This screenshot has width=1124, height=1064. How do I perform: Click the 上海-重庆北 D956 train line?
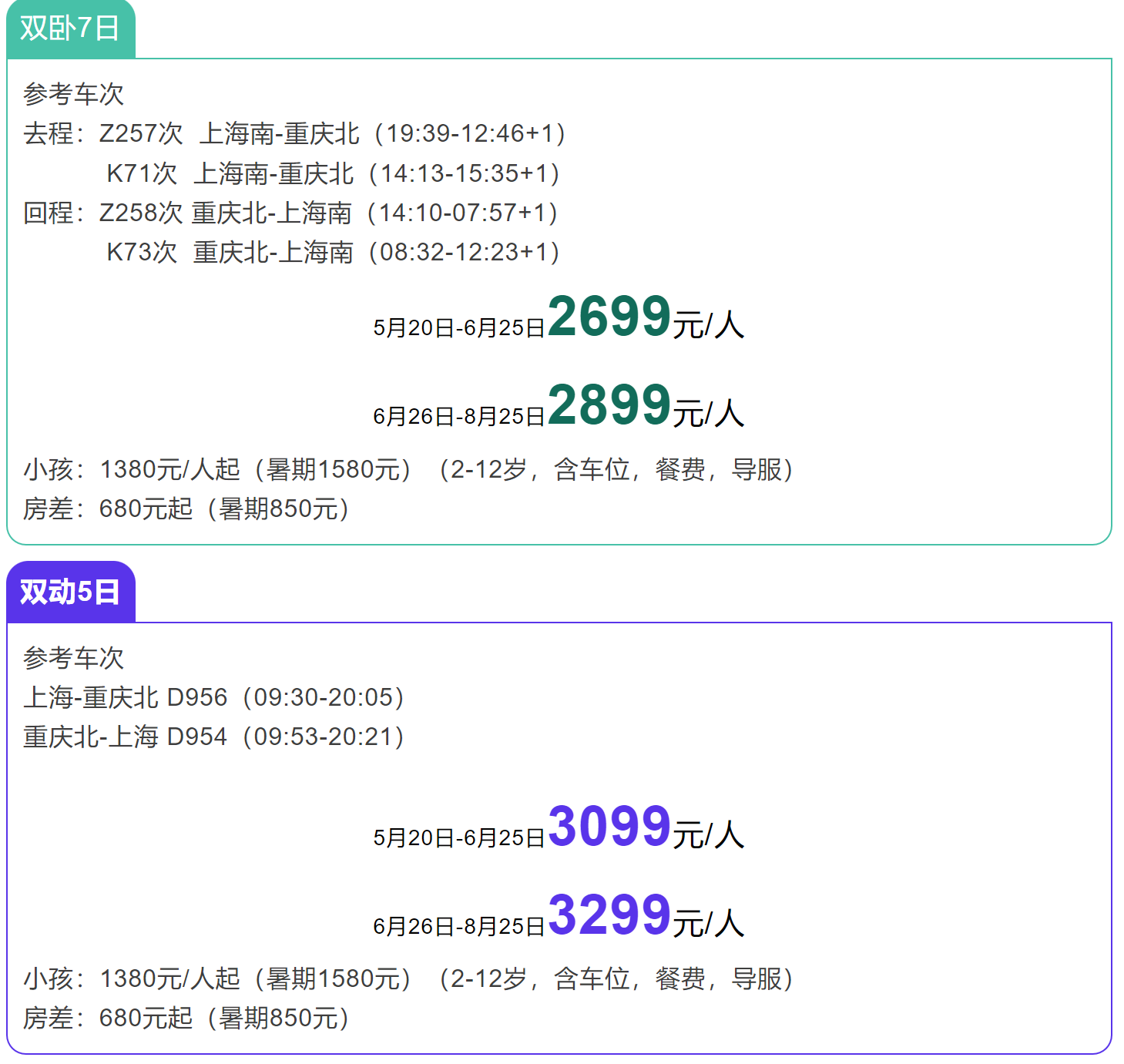(214, 697)
